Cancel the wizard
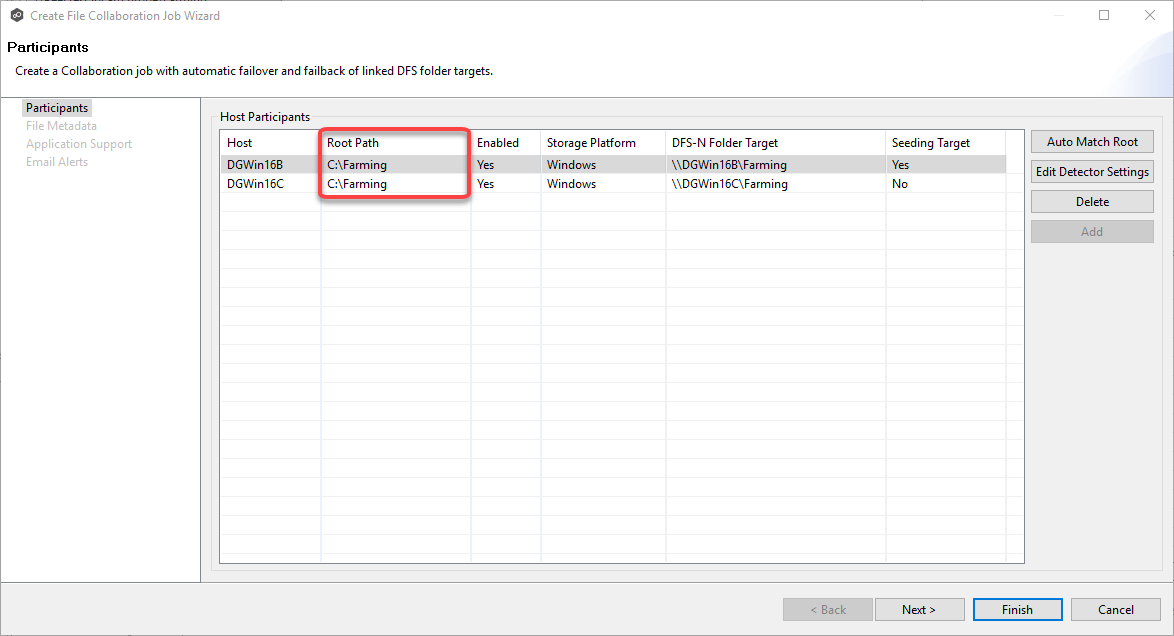1174x636 pixels. [x=1115, y=609]
